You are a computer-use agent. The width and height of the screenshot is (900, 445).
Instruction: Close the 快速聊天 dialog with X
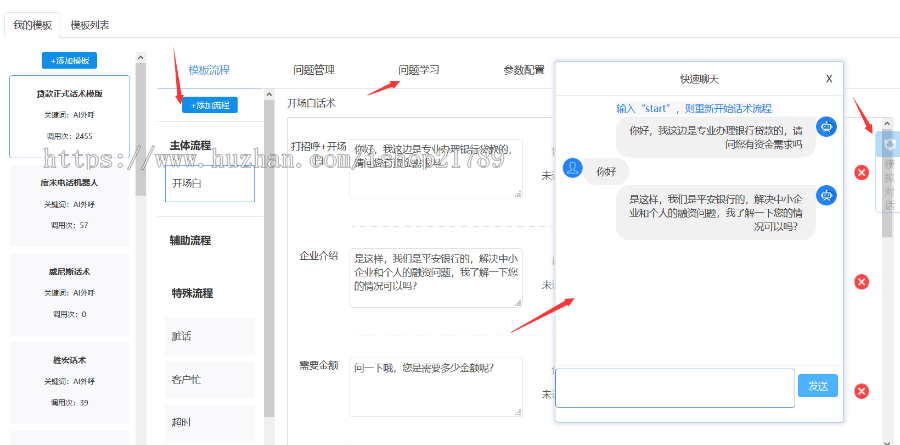[x=829, y=79]
